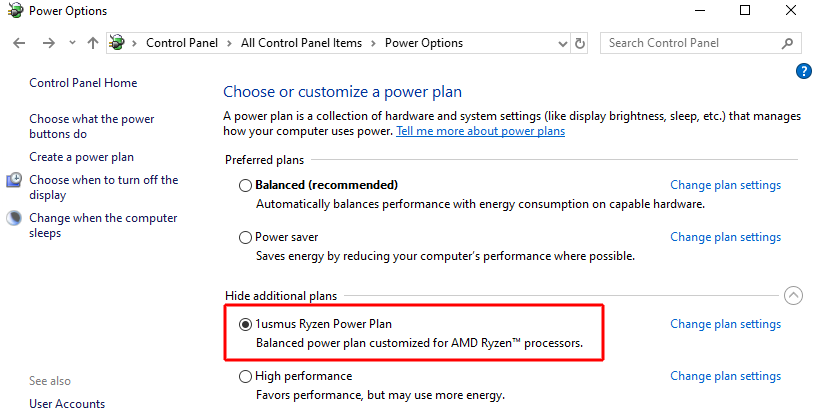
Task: Collapse the Hide additional plans section
Action: 793,296
